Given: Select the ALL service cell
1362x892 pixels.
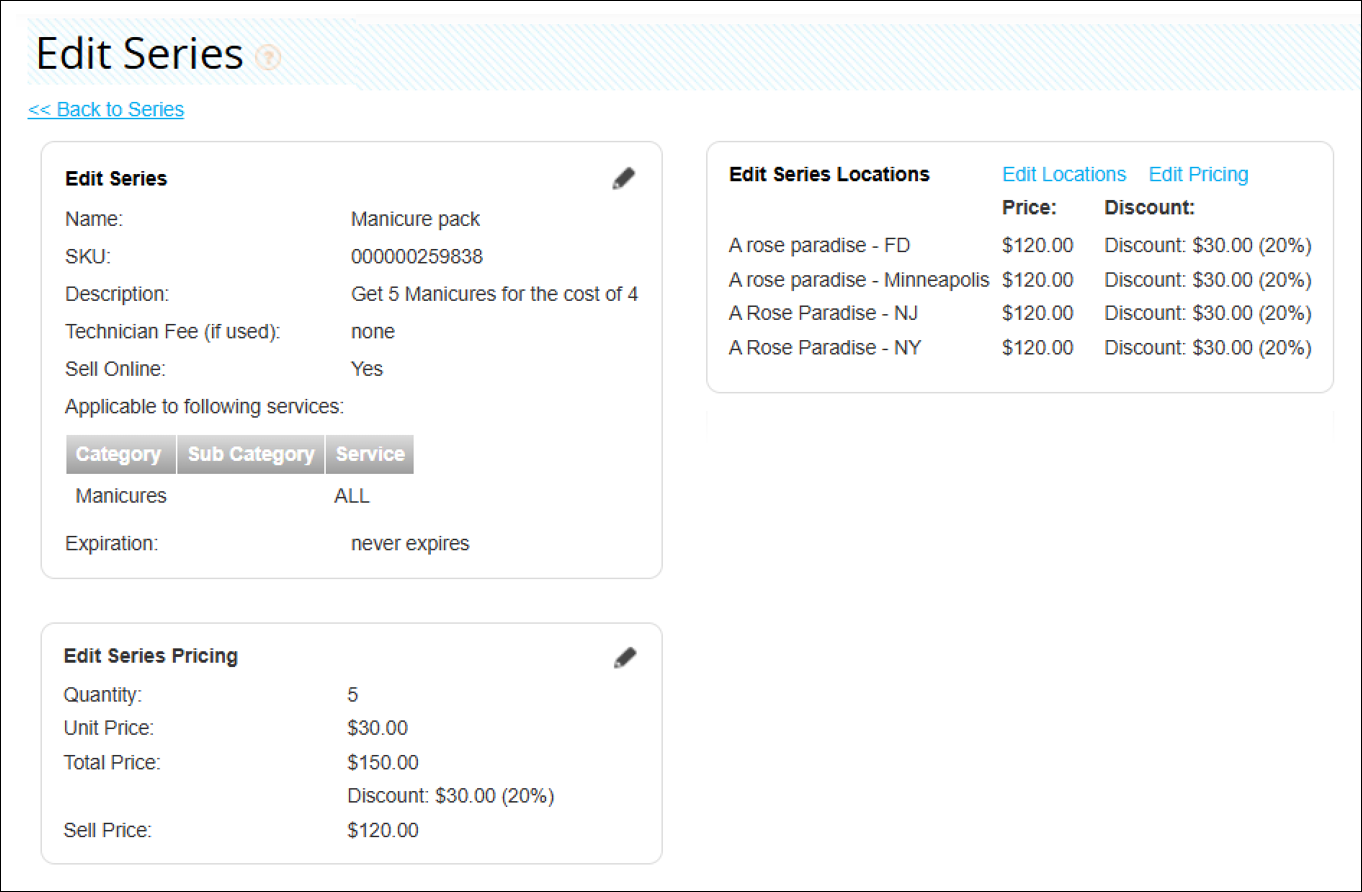Looking at the screenshot, I should (352, 496).
